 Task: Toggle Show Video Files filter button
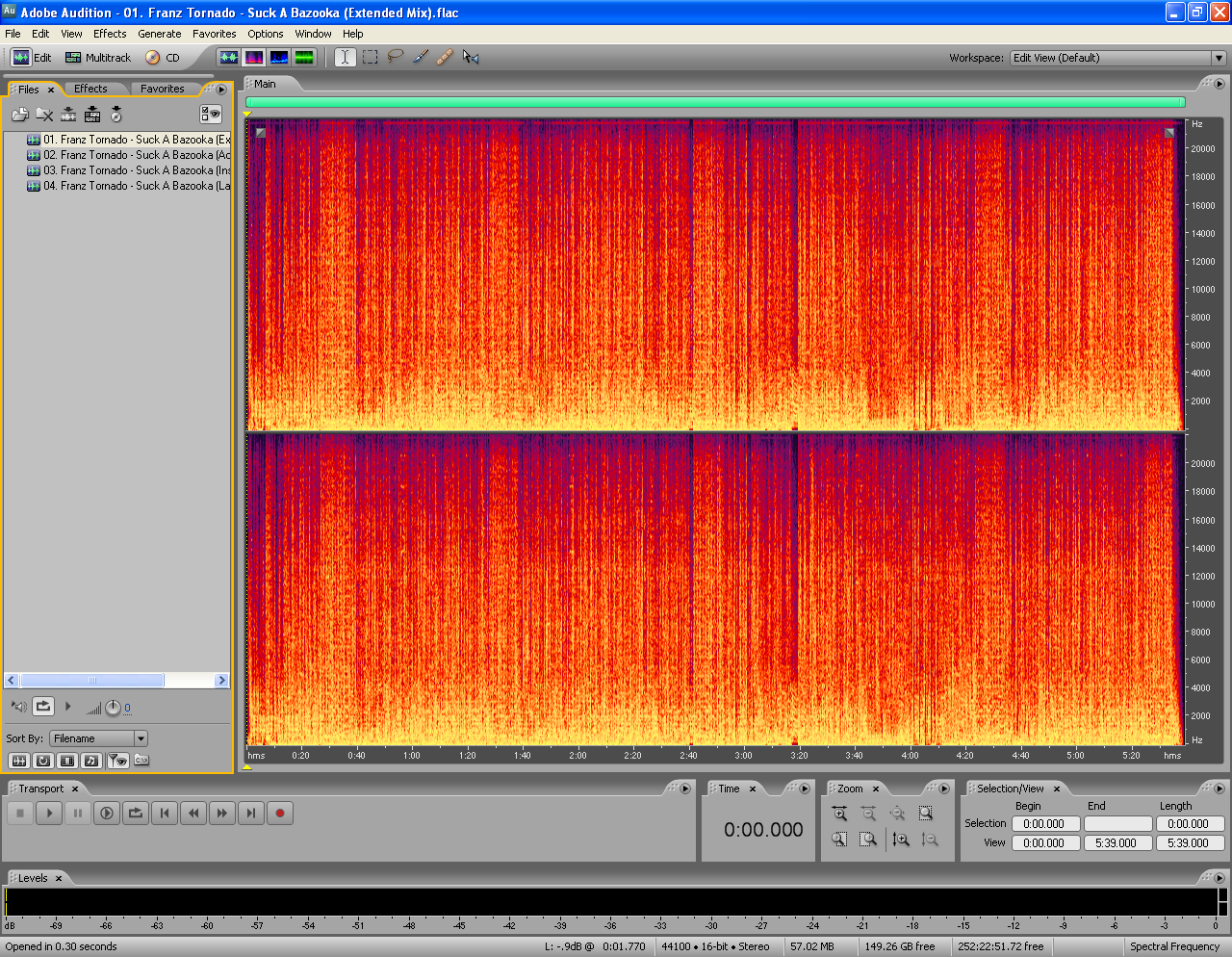[66, 761]
